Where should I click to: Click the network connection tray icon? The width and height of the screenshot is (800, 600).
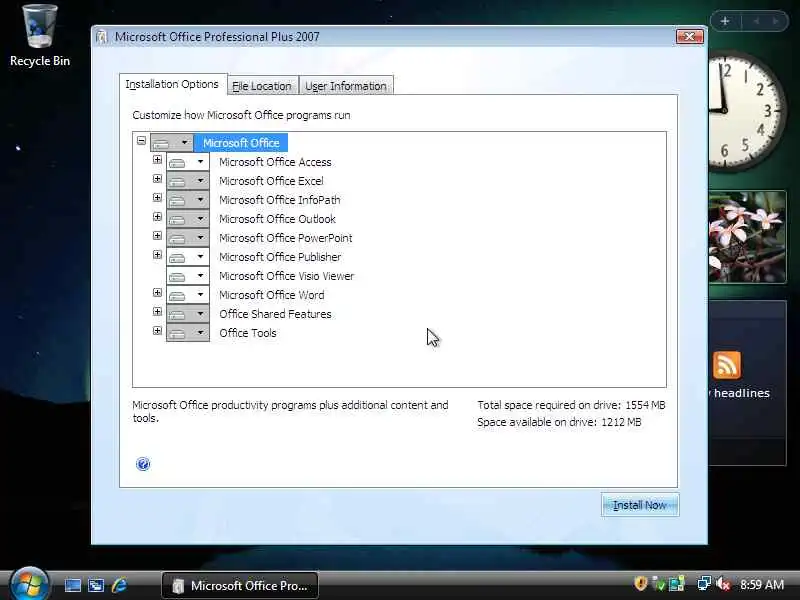[704, 584]
